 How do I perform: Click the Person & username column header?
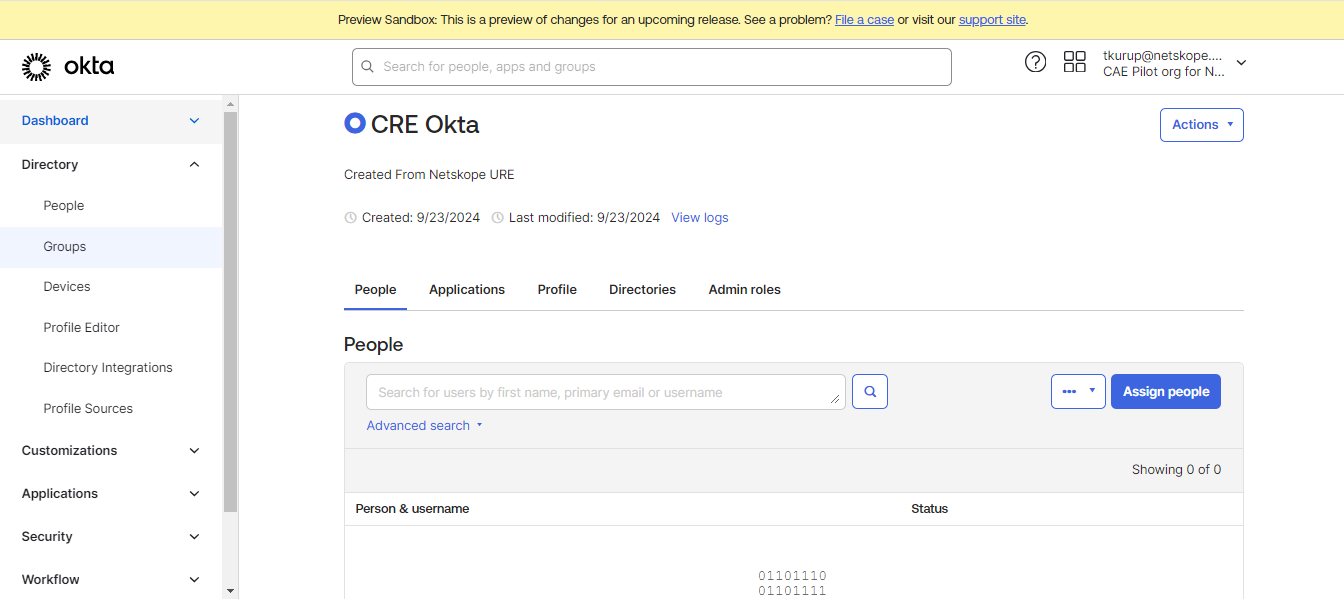412,509
